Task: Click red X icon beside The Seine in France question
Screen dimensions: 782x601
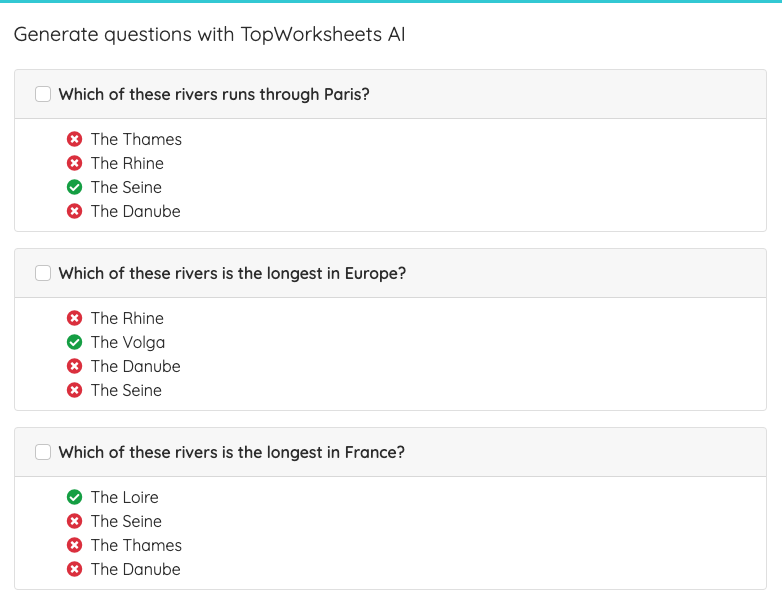Action: pos(74,521)
